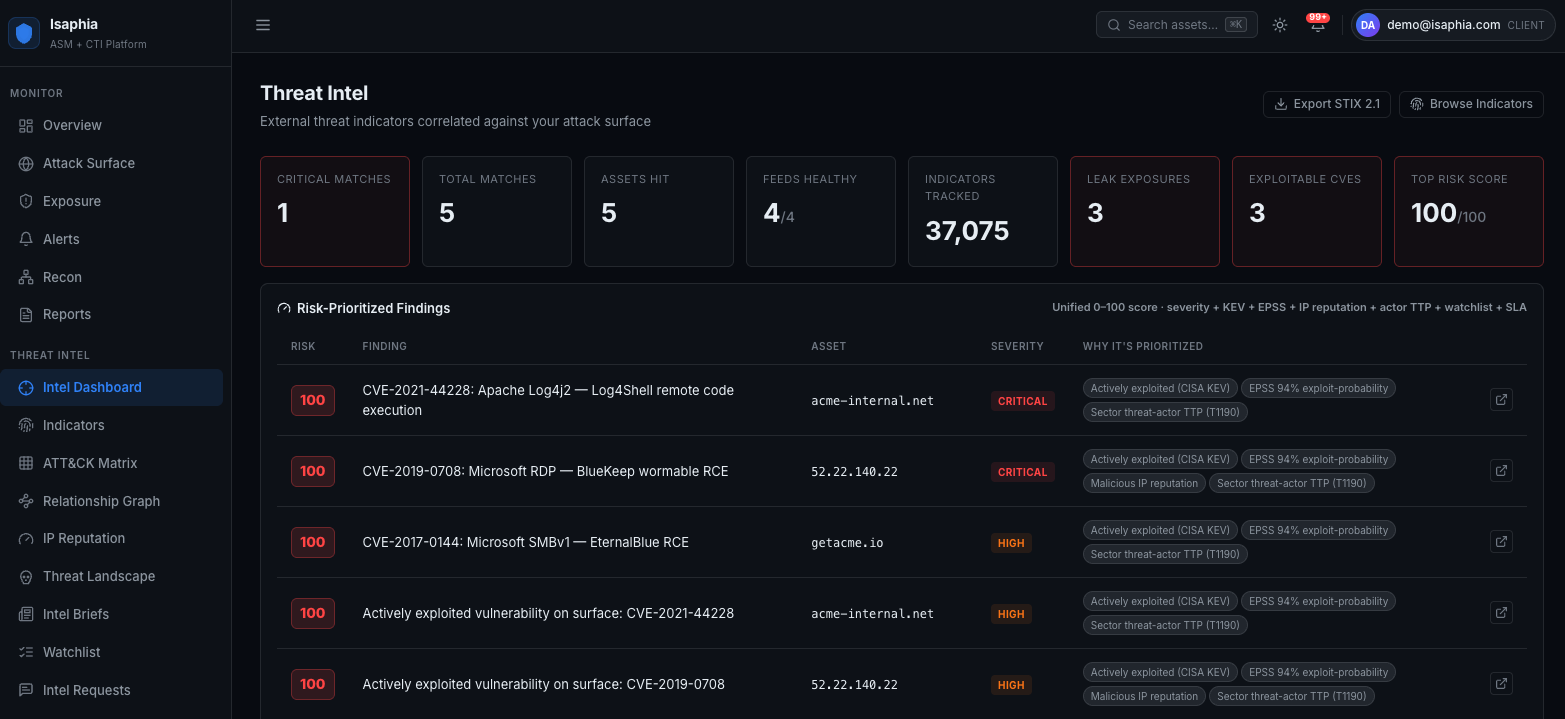Click acme-internal.net asset in Log4Shell row
Image resolution: width=1565 pixels, height=719 pixels.
872,401
